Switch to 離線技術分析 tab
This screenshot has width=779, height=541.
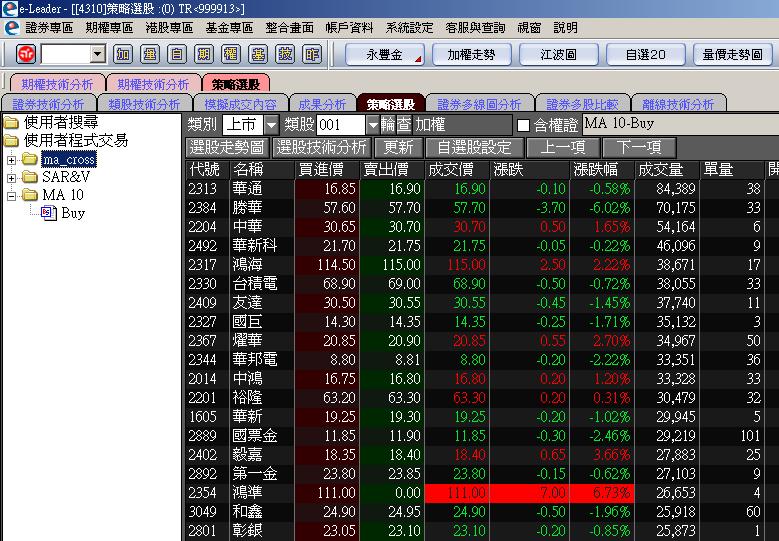tap(678, 104)
